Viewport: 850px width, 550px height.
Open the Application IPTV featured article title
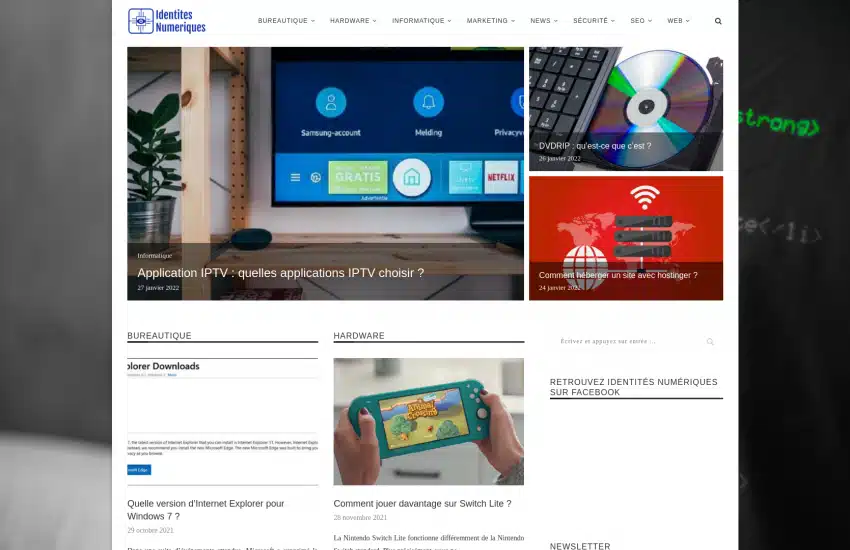[280, 273]
